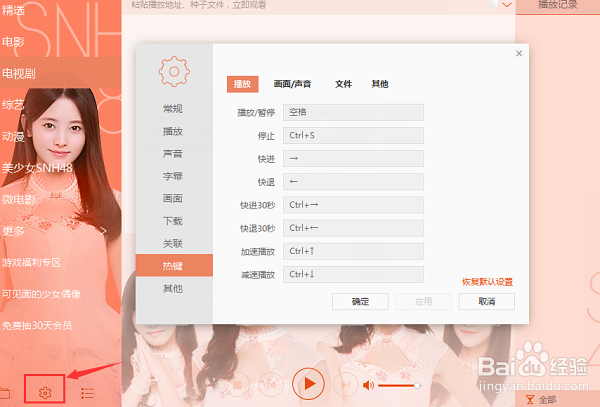Click the 快进30秒 hotkey field
600x407 pixels.
[353, 205]
